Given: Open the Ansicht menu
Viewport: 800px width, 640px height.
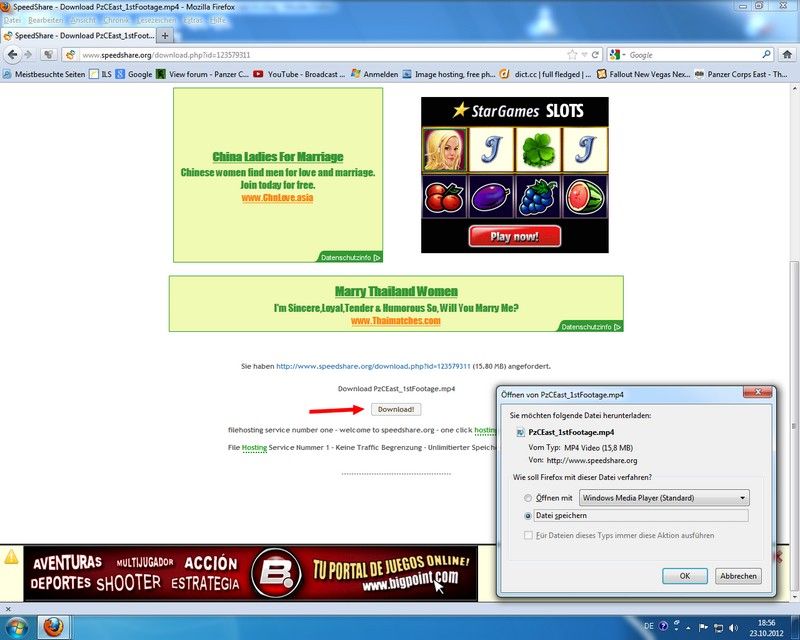Looking at the screenshot, I should coord(83,20).
